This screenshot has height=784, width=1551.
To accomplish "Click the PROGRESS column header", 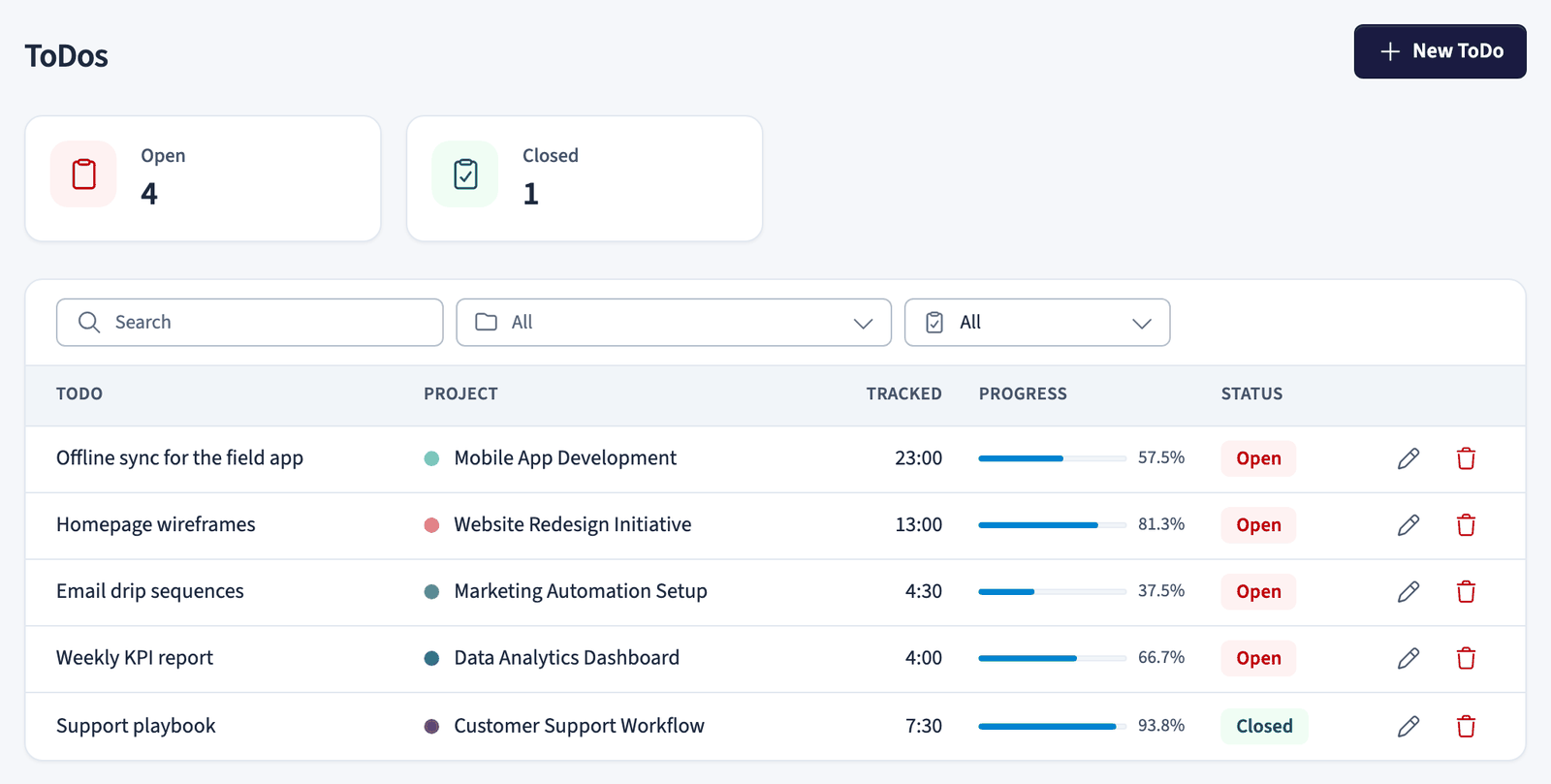I will tap(1023, 394).
